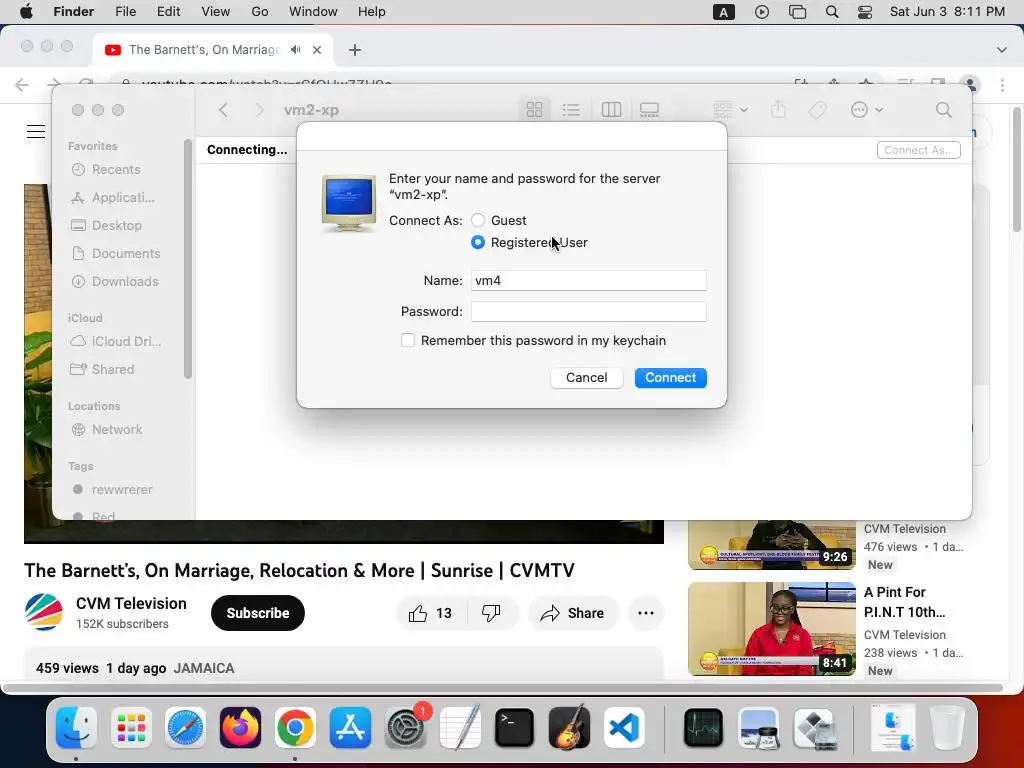The image size is (1024, 768).
Task: Switch Finder to icon view
Action: [534, 110]
